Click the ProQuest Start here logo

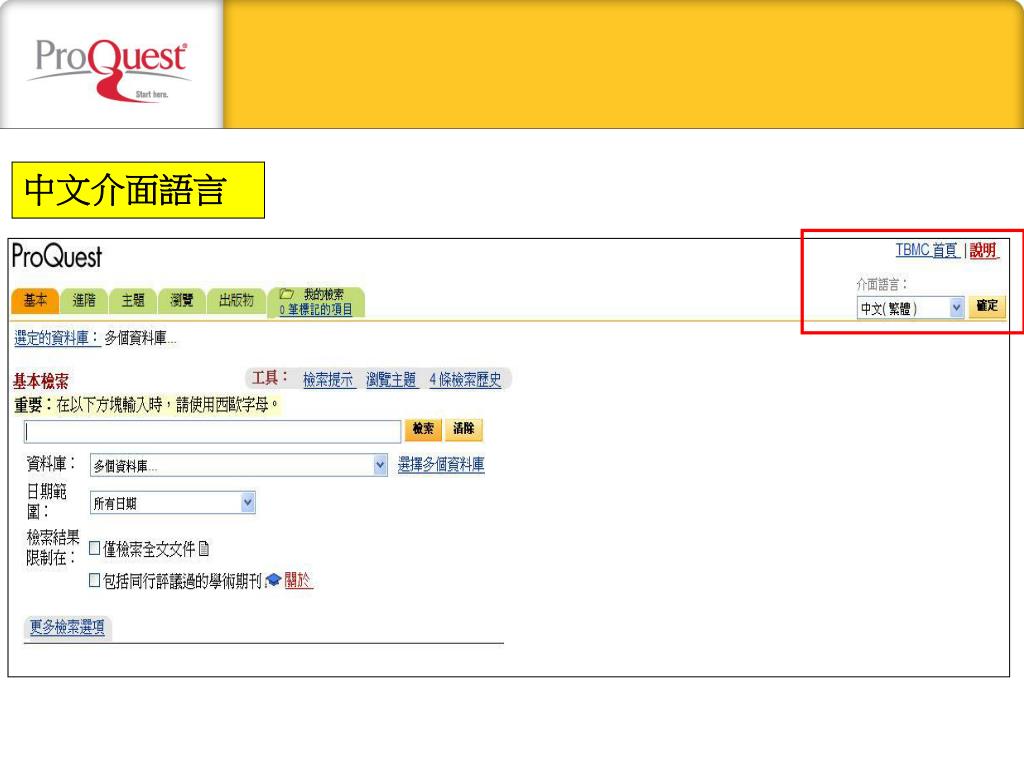pyautogui.click(x=110, y=69)
